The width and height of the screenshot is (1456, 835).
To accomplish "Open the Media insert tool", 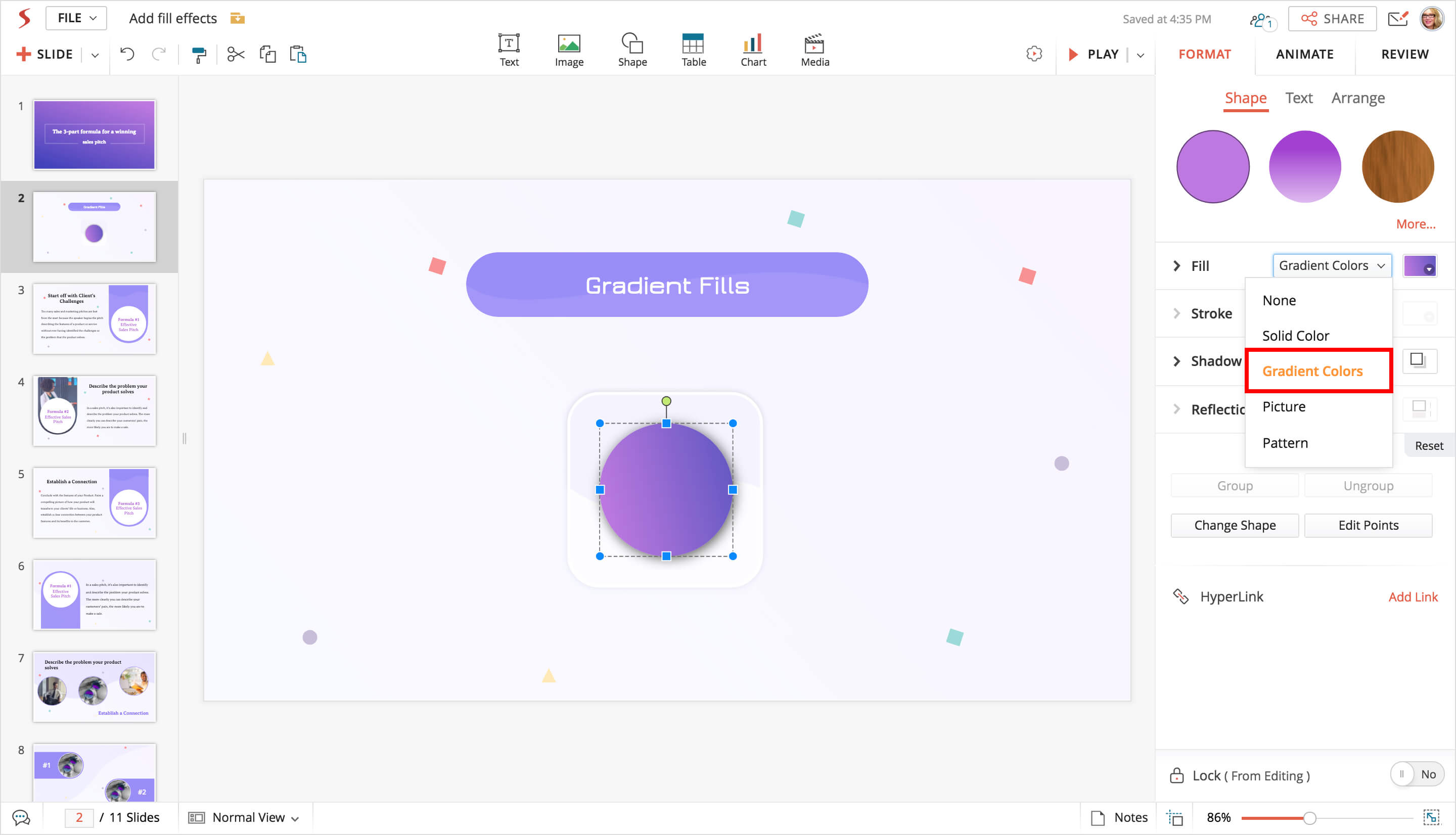I will [x=814, y=50].
